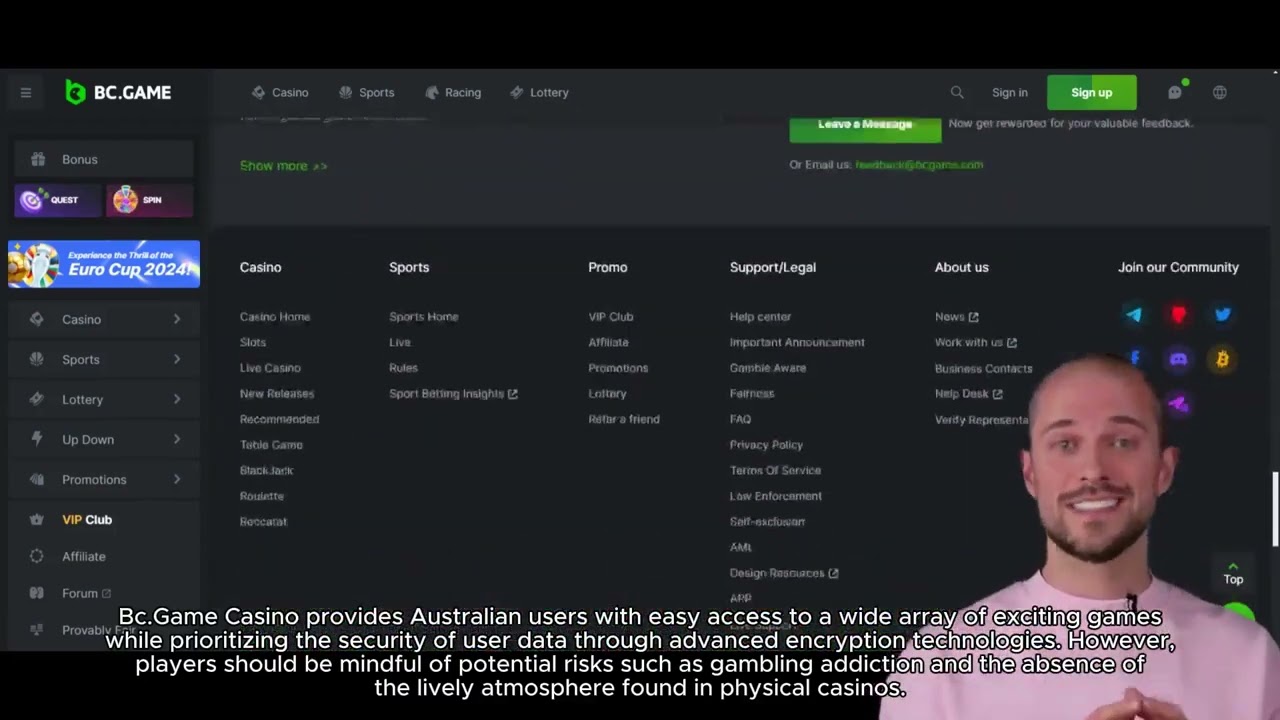
Task: Click the Affiliate icon in sidebar
Action: pos(37,556)
